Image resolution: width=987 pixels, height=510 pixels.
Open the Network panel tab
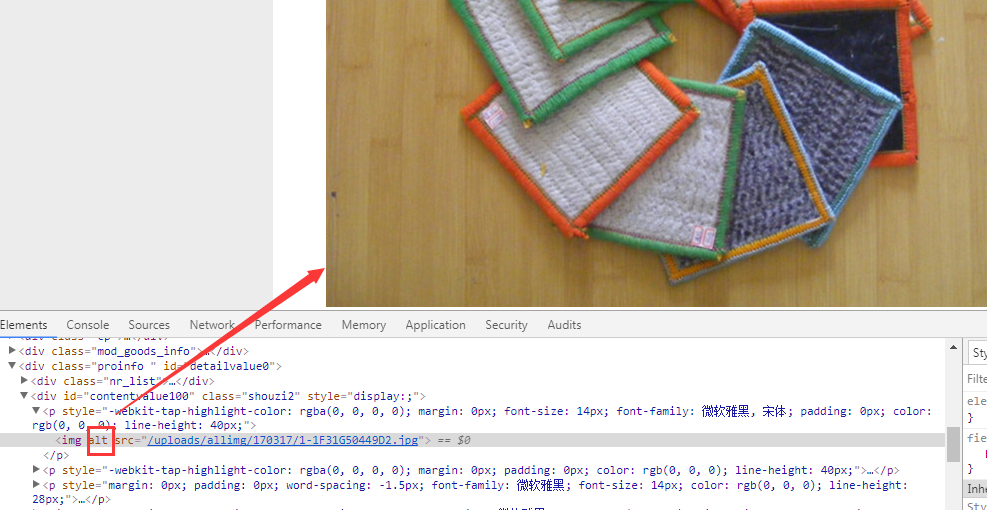(x=212, y=325)
